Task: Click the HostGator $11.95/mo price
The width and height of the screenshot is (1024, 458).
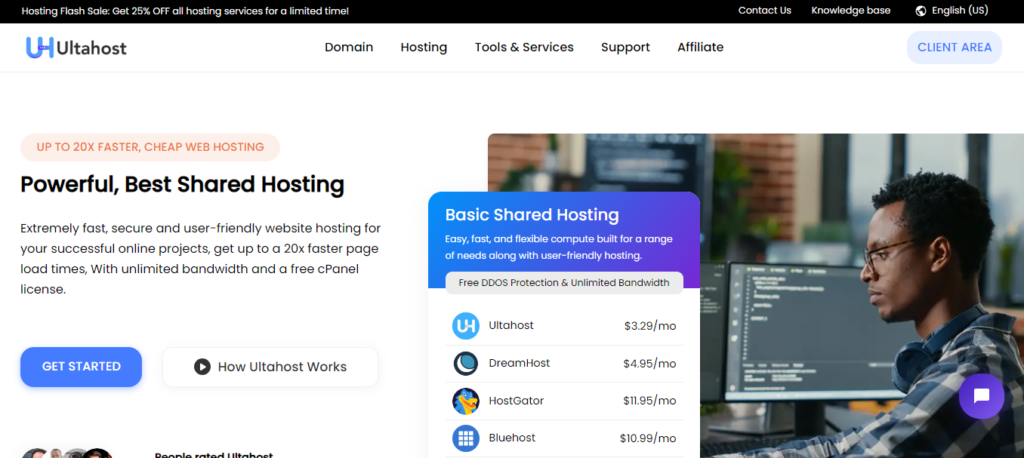Action: 648,401
